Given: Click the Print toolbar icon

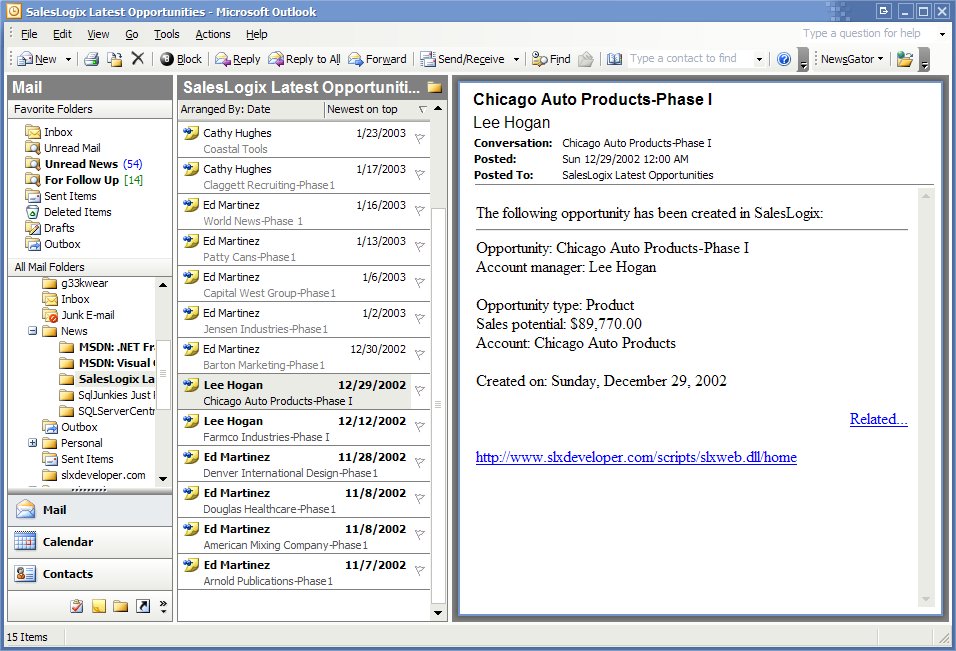Looking at the screenshot, I should [x=91, y=59].
